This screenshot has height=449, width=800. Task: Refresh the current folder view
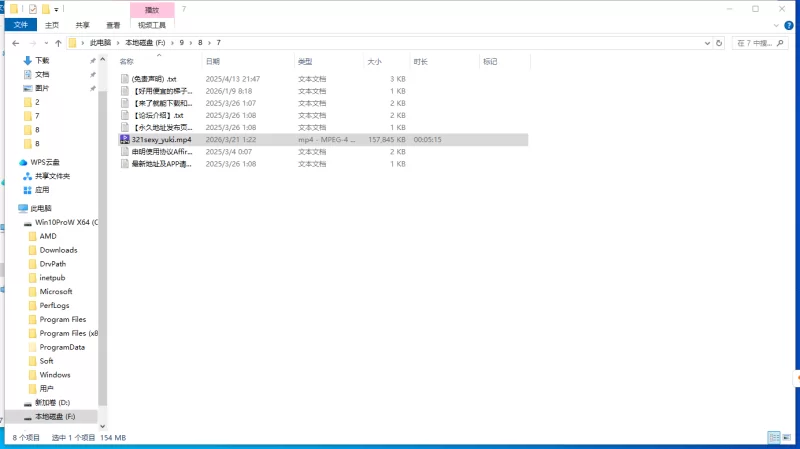coord(719,43)
